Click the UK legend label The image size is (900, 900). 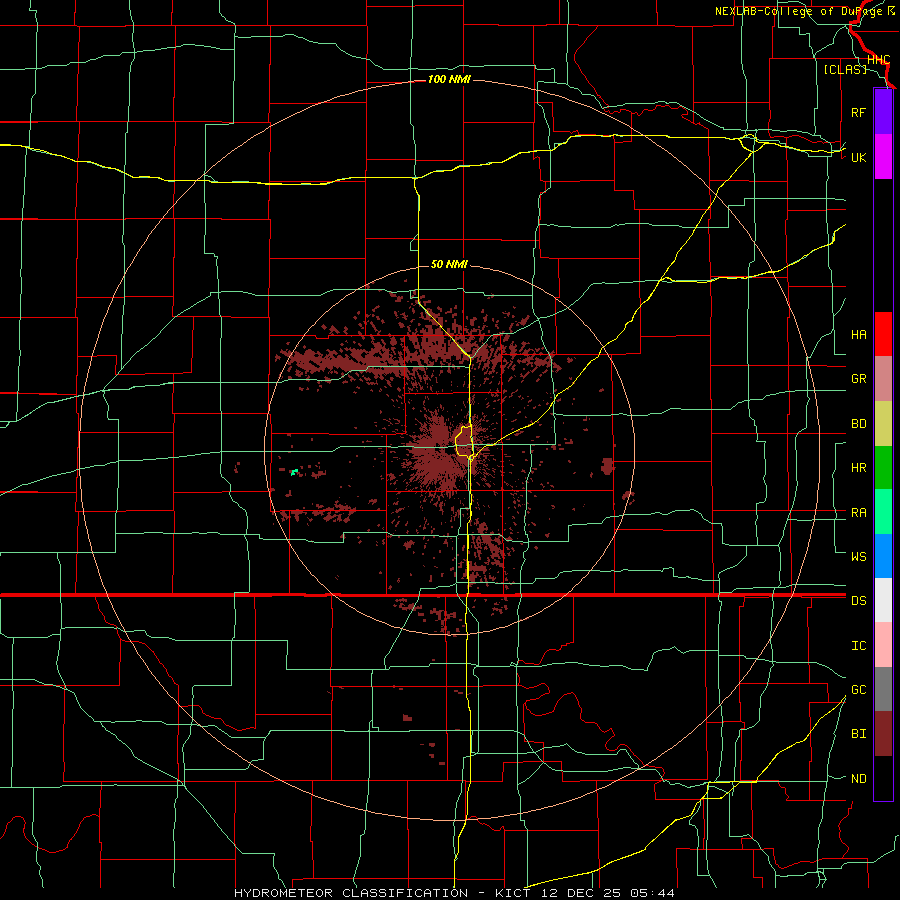858,157
